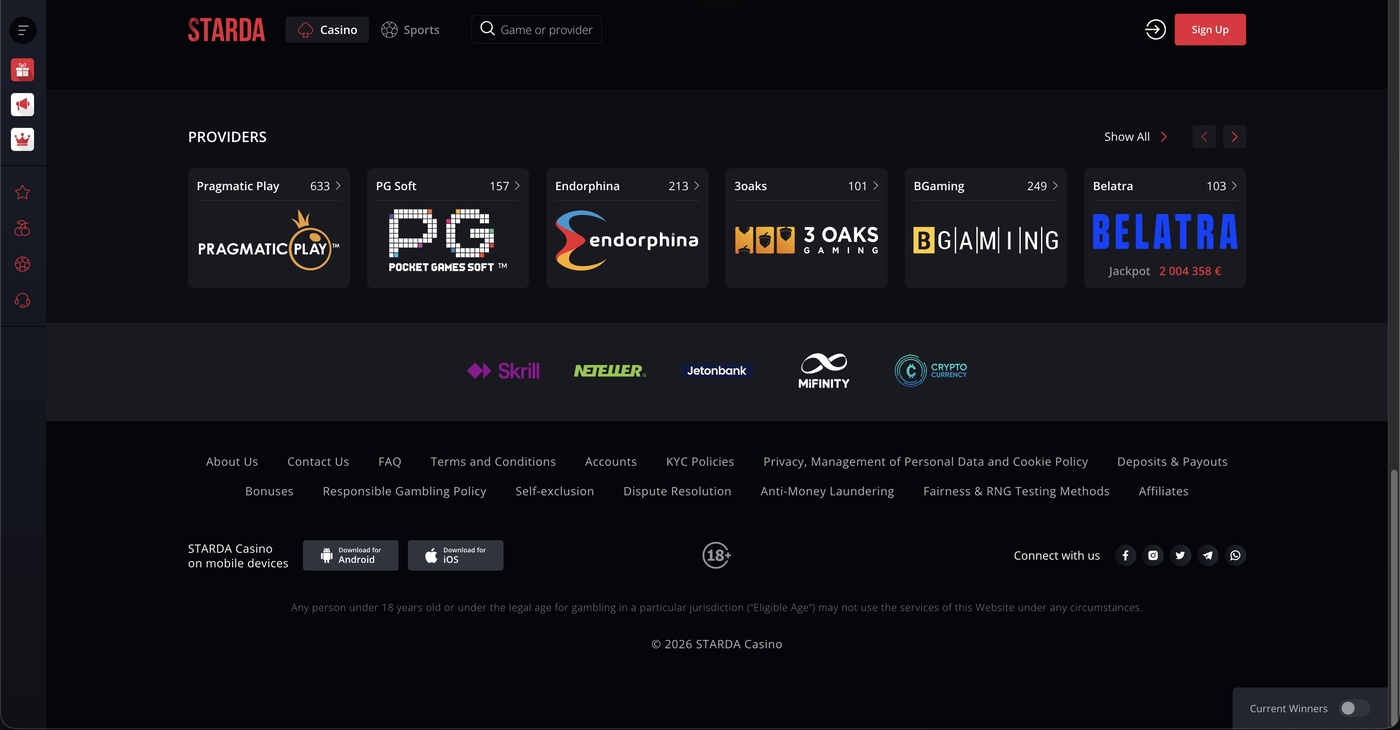The height and width of the screenshot is (730, 1400).
Task: Switch to the Sports tab
Action: pos(410,30)
